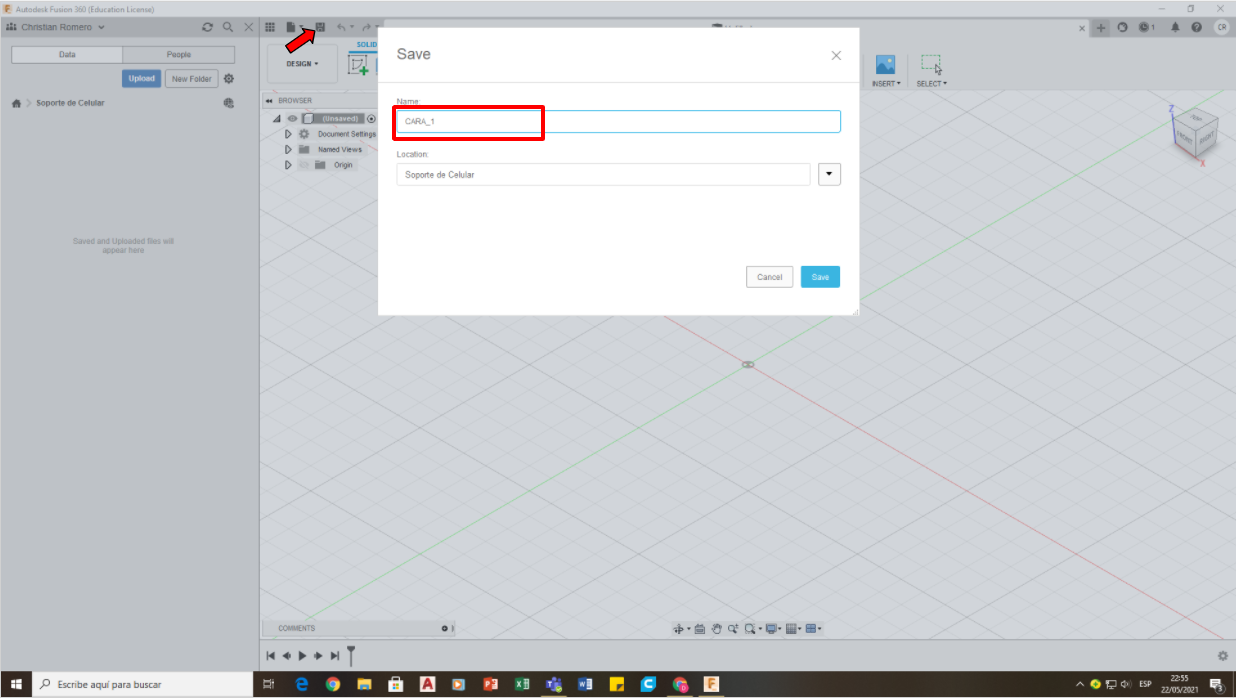The width and height of the screenshot is (1236, 698).
Task: Click the blue Save button in the dialog
Action: (820, 277)
